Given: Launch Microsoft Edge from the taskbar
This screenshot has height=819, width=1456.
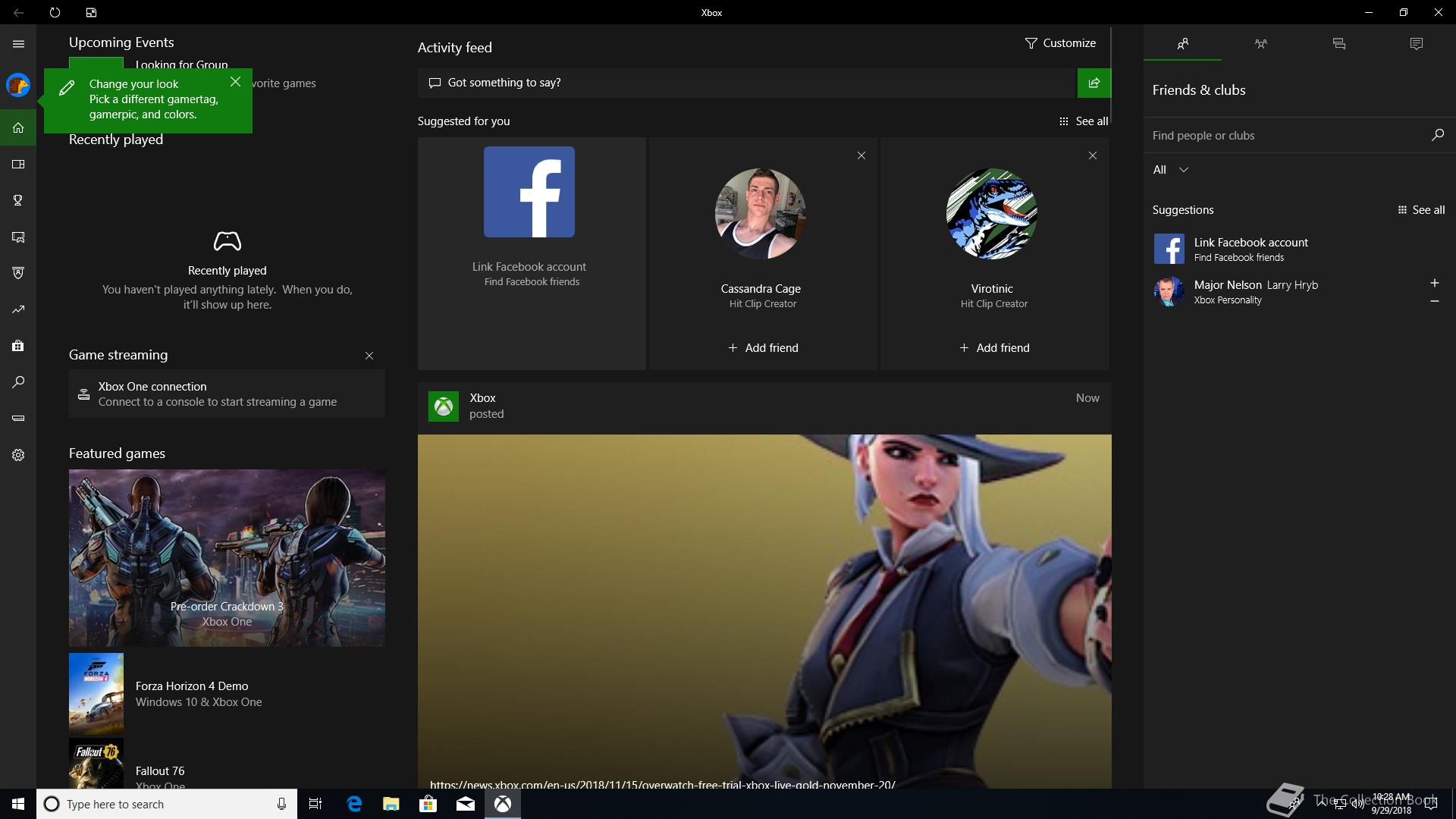Looking at the screenshot, I should pyautogui.click(x=354, y=804).
